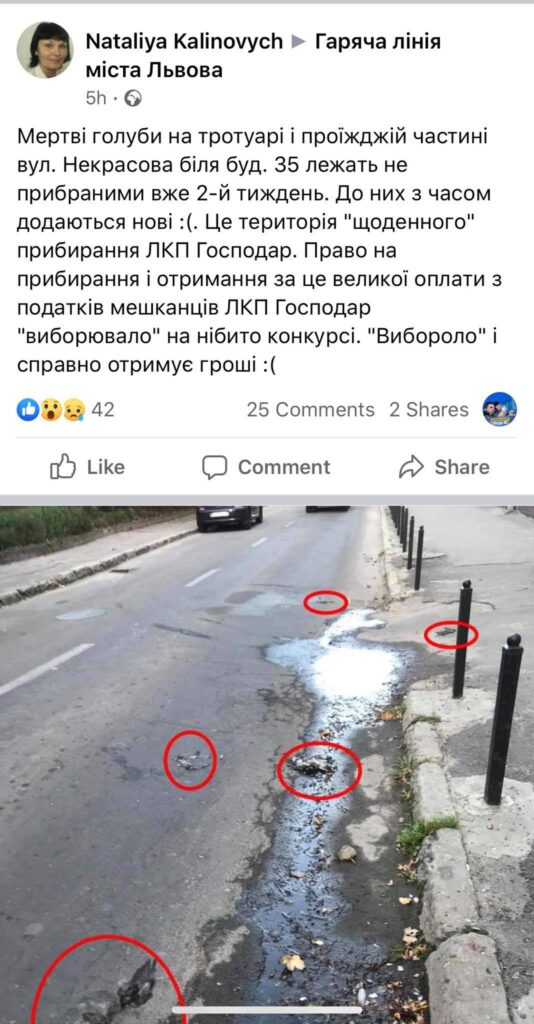534x1024 pixels.
Task: Open Nataliya Kalinovych profile name link
Action: point(185,42)
